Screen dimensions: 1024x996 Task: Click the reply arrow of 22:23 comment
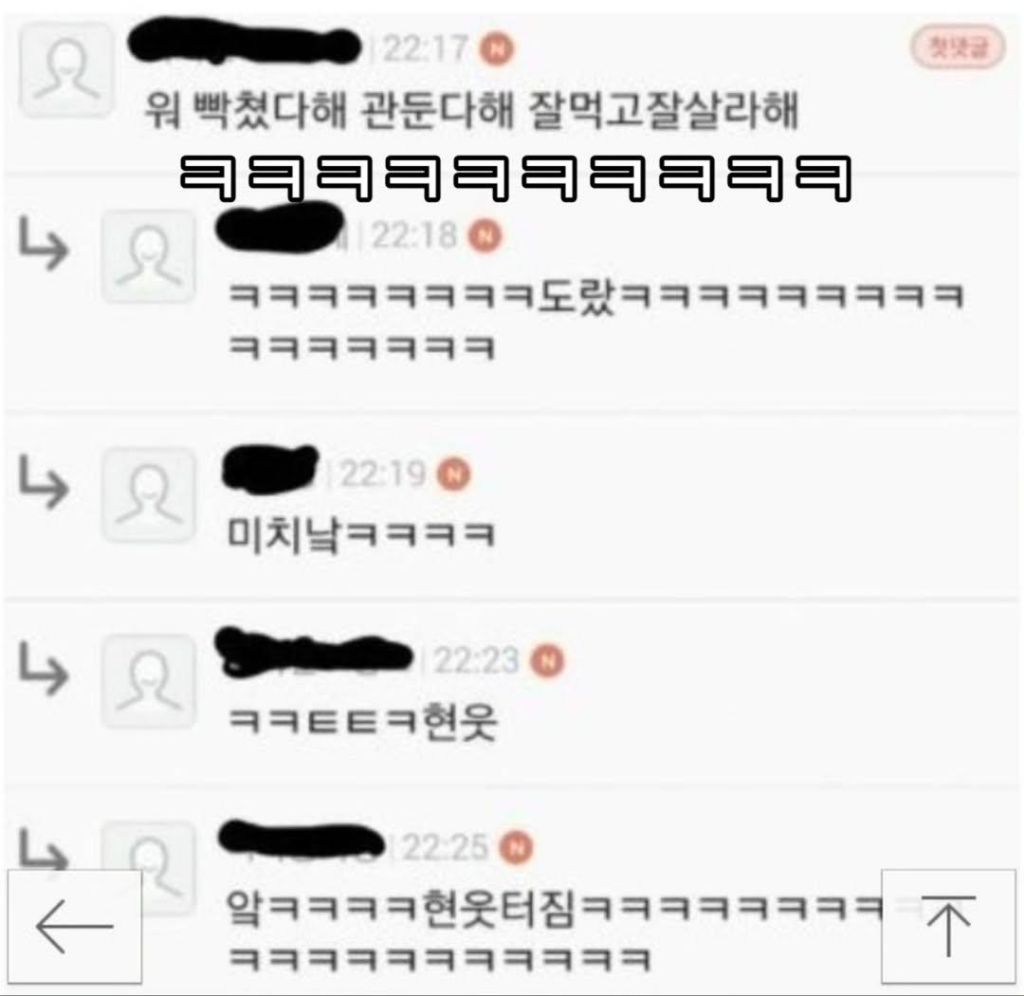pyautogui.click(x=43, y=669)
